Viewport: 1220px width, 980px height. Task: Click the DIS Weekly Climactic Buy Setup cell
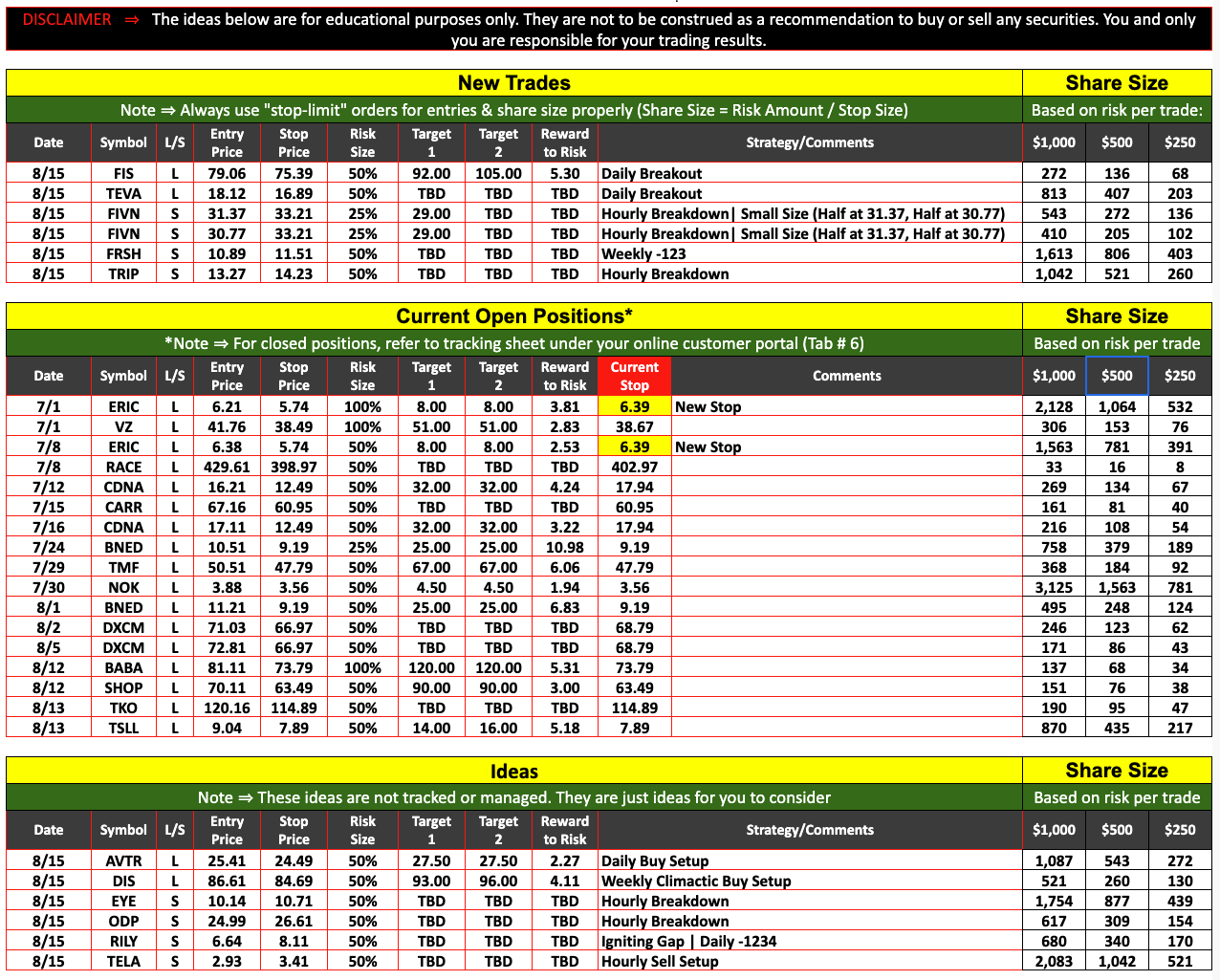tap(696, 881)
